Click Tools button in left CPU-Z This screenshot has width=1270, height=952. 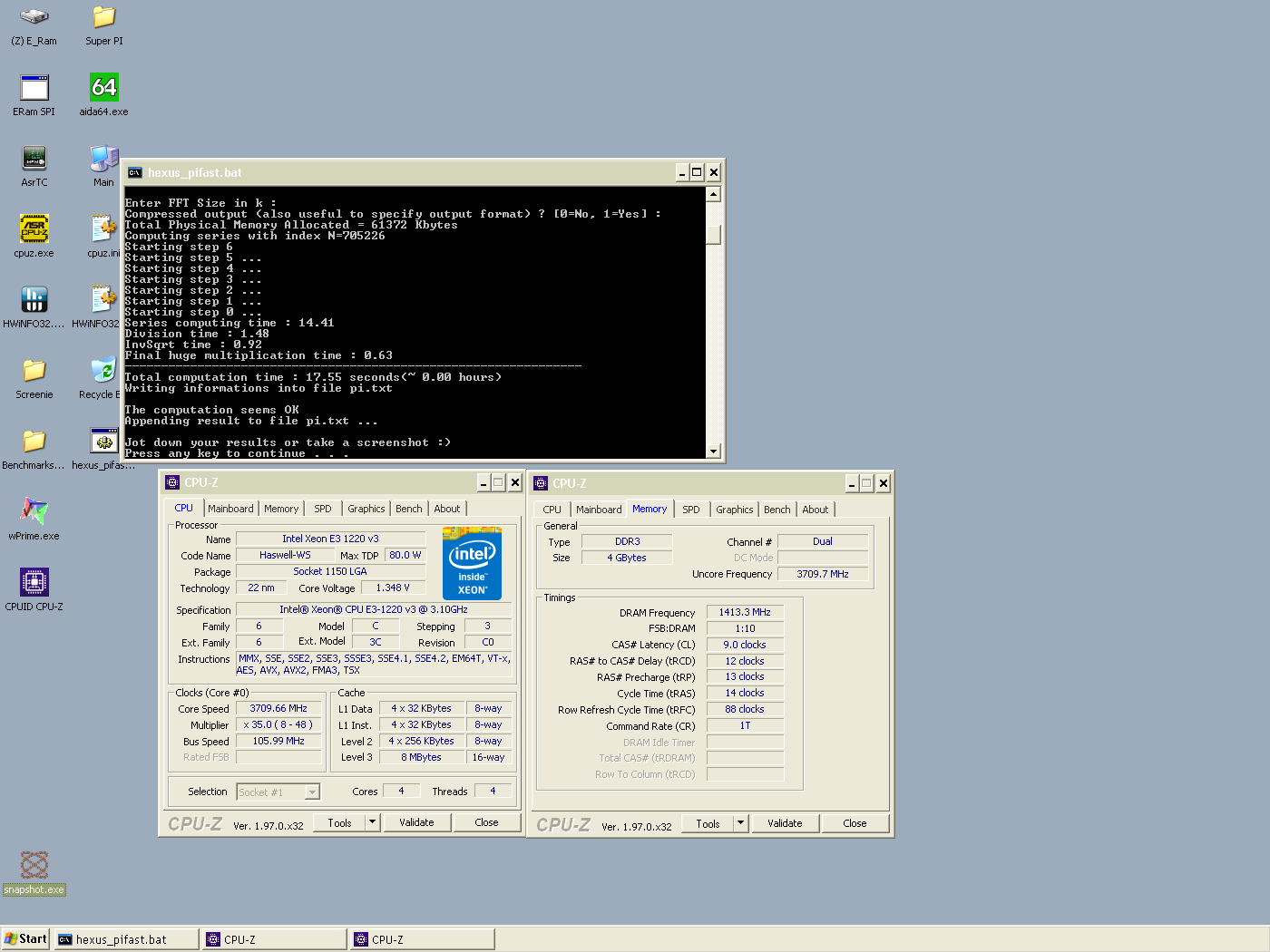point(340,822)
